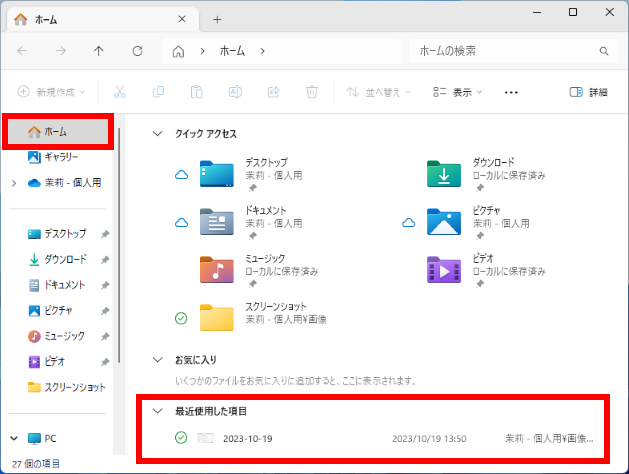629x474 pixels.
Task: Click the pin icon beside sidebar ミュージック
Action: point(105,336)
